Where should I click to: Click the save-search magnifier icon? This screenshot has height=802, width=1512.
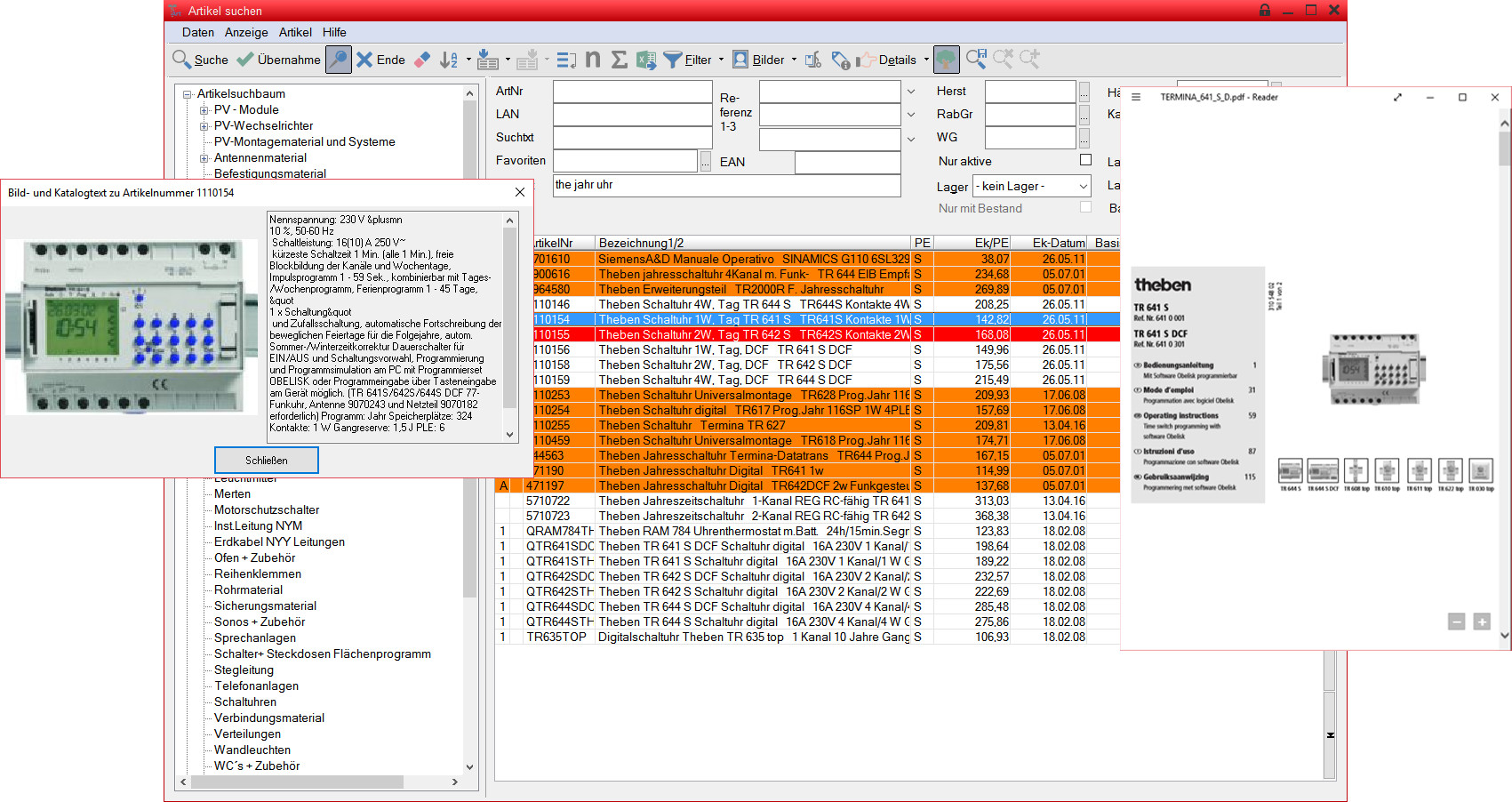[x=976, y=60]
